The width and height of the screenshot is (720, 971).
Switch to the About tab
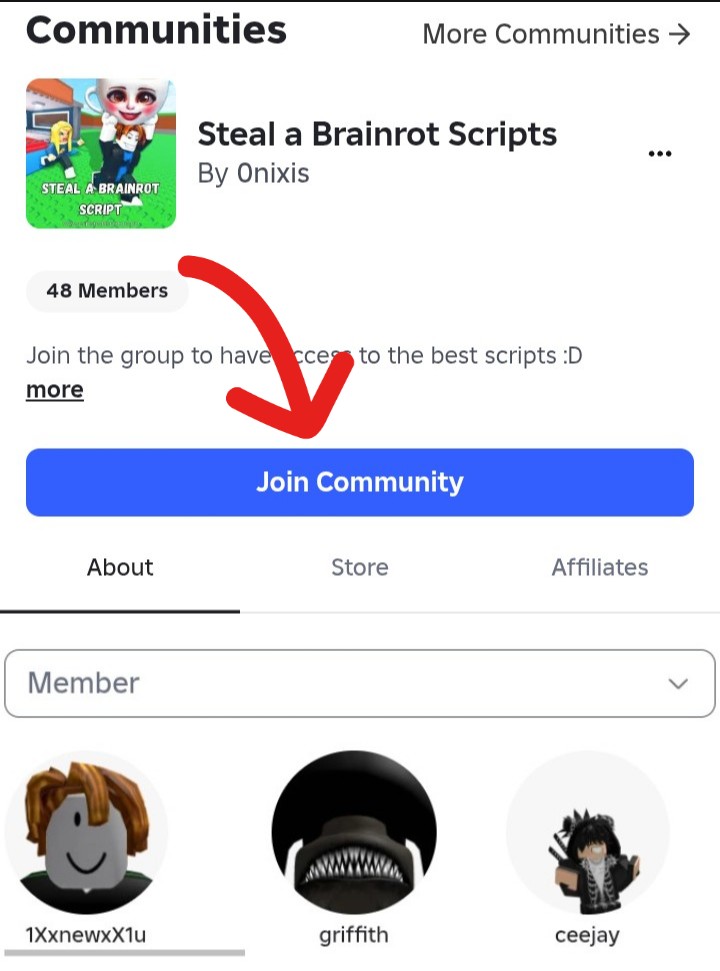[x=120, y=567]
